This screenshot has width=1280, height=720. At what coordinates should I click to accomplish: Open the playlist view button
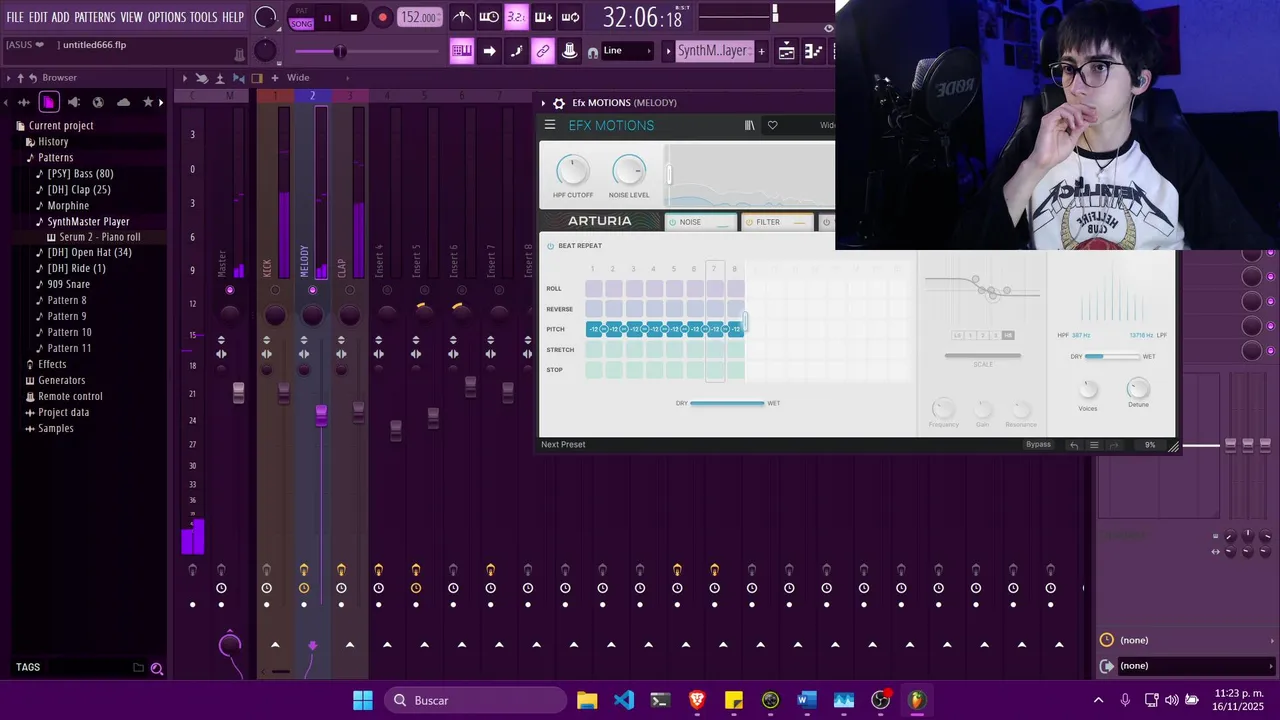tap(787, 51)
